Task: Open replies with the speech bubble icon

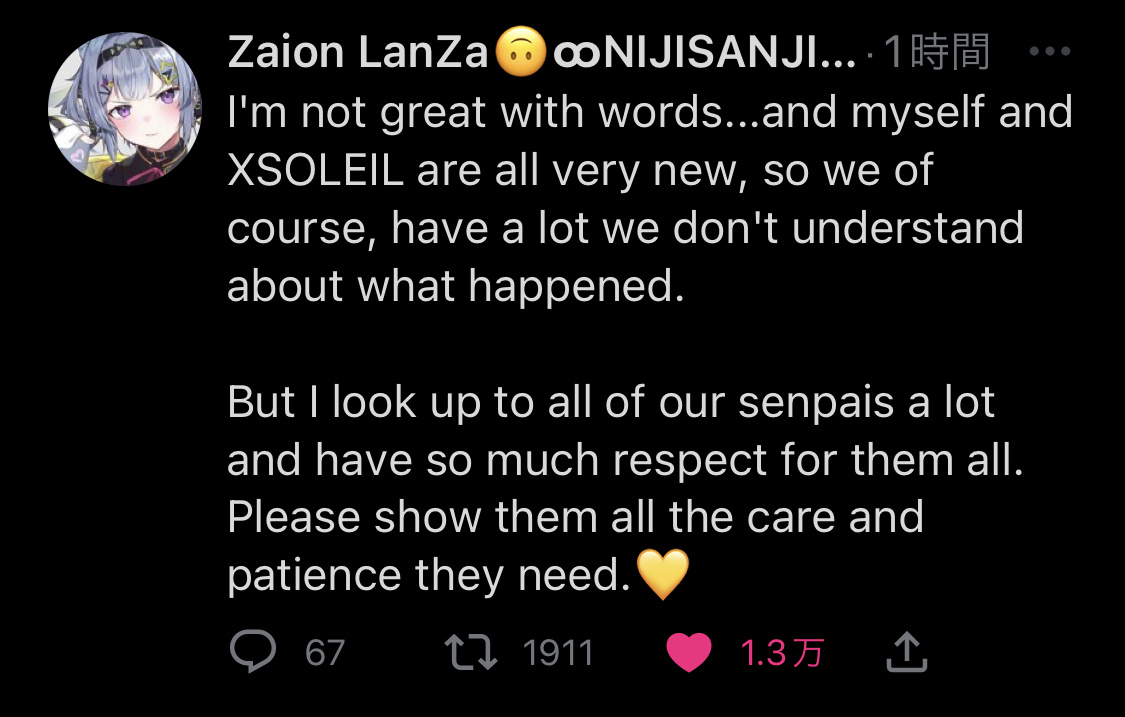Action: [253, 651]
